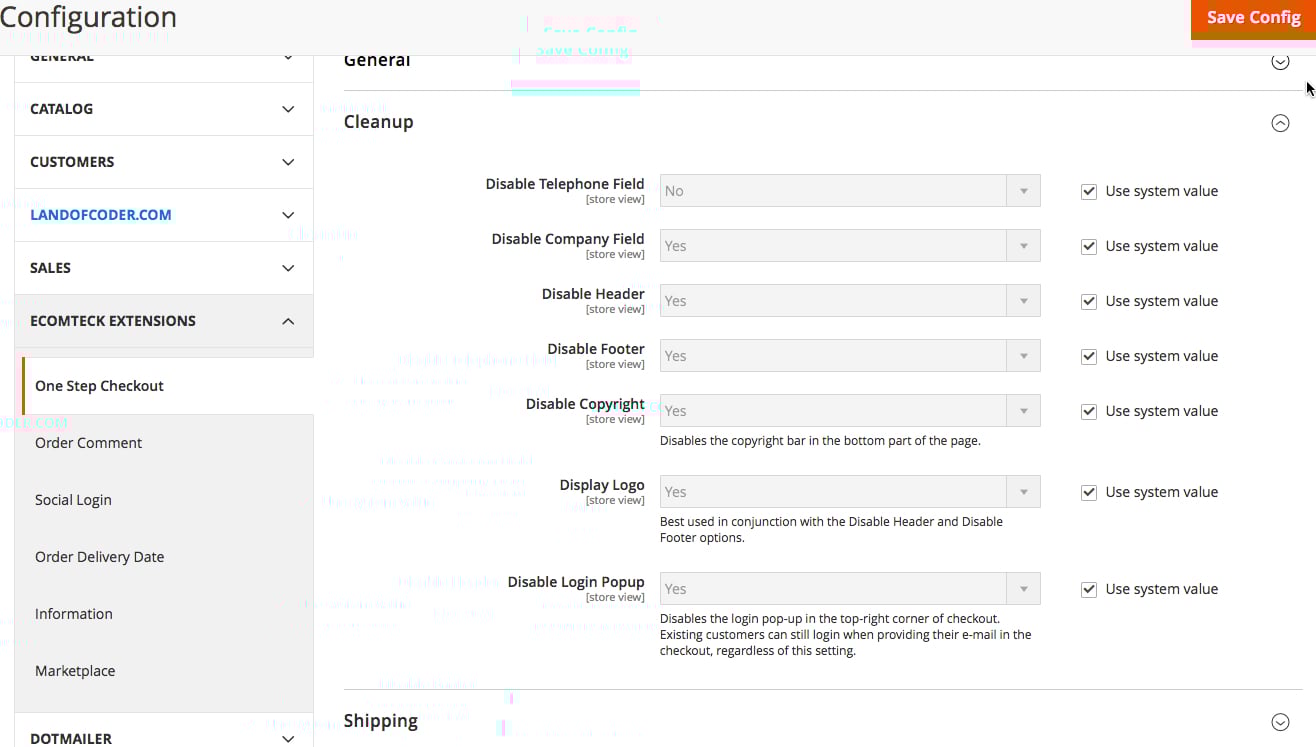Open the Disable Header dropdown
This screenshot has width=1316, height=747.
(x=850, y=301)
